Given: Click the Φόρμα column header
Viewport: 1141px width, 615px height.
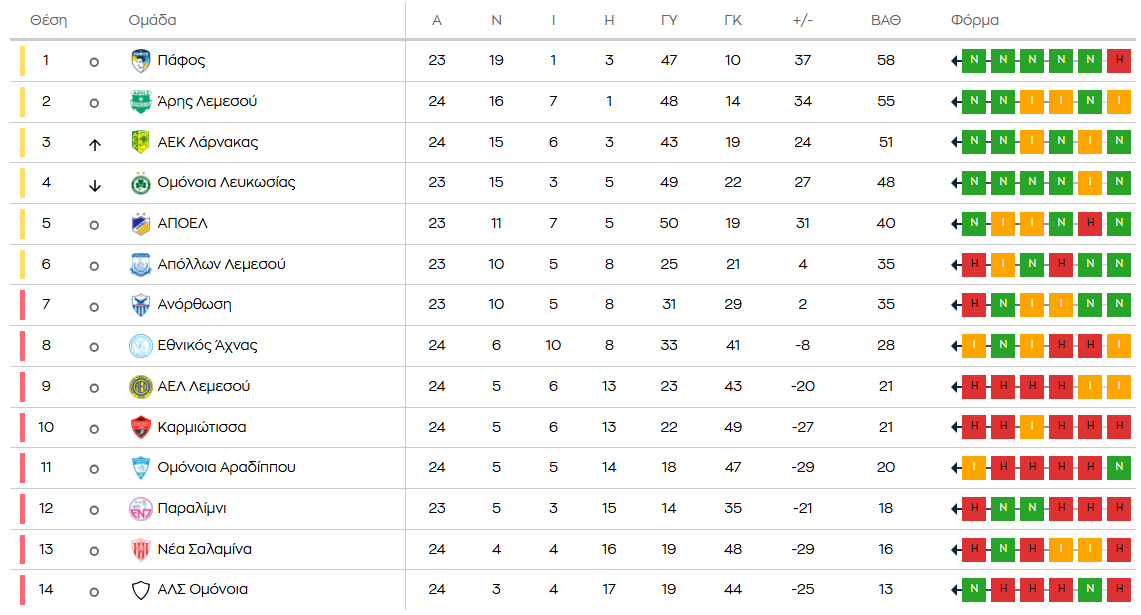Looking at the screenshot, I should click(974, 21).
